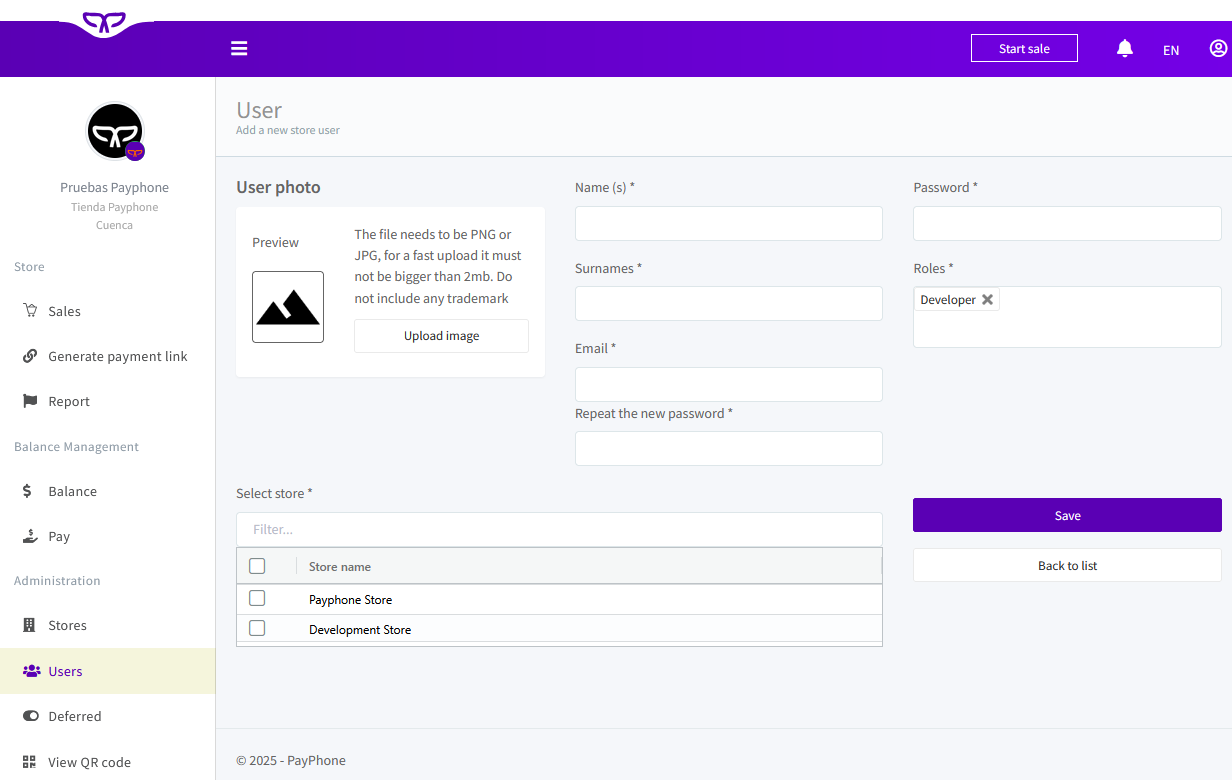This screenshot has height=780, width=1232.
Task: Click the Save button
Action: click(x=1067, y=515)
